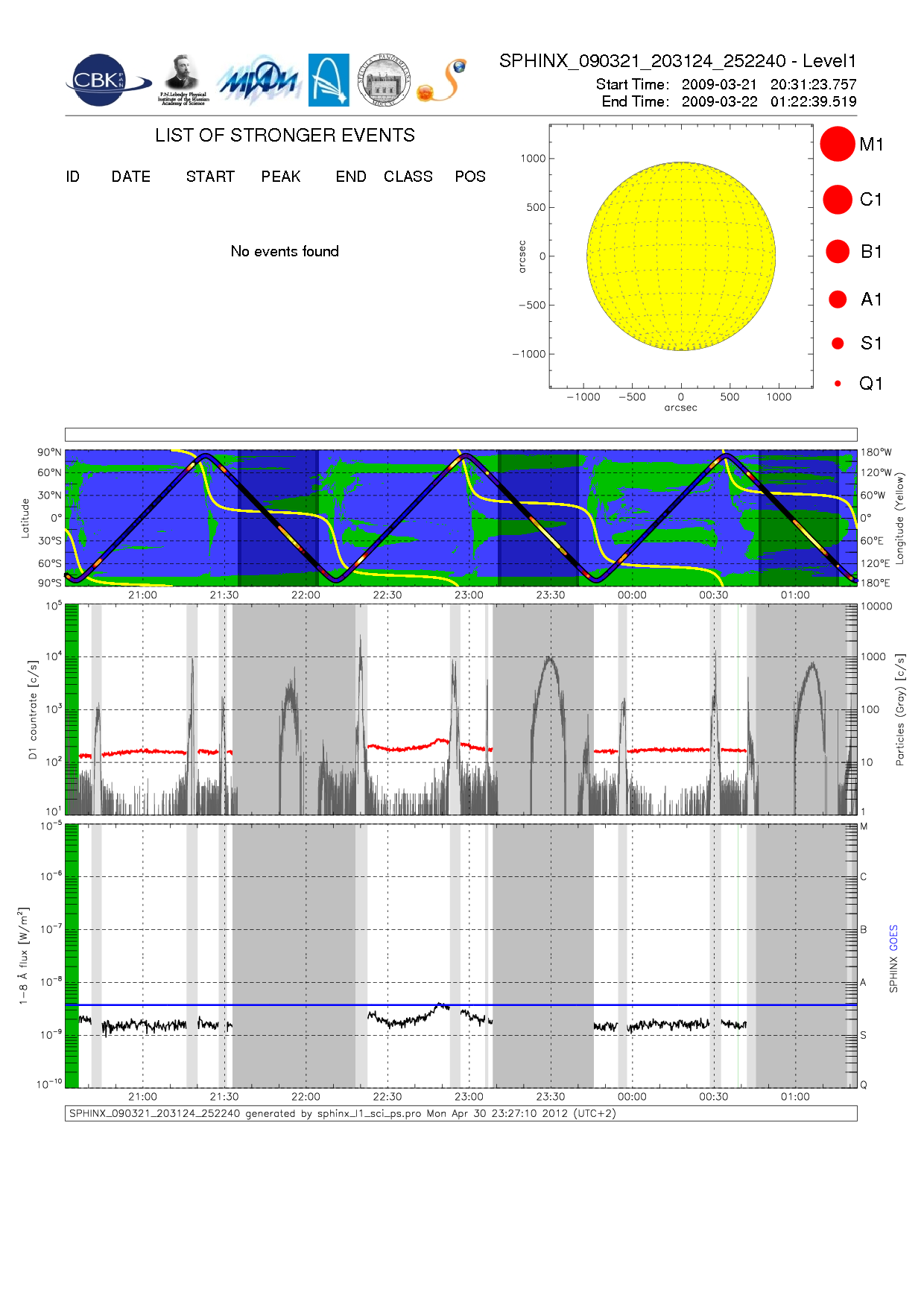
Task: Click the round observatory seal logo
Action: [x=384, y=80]
